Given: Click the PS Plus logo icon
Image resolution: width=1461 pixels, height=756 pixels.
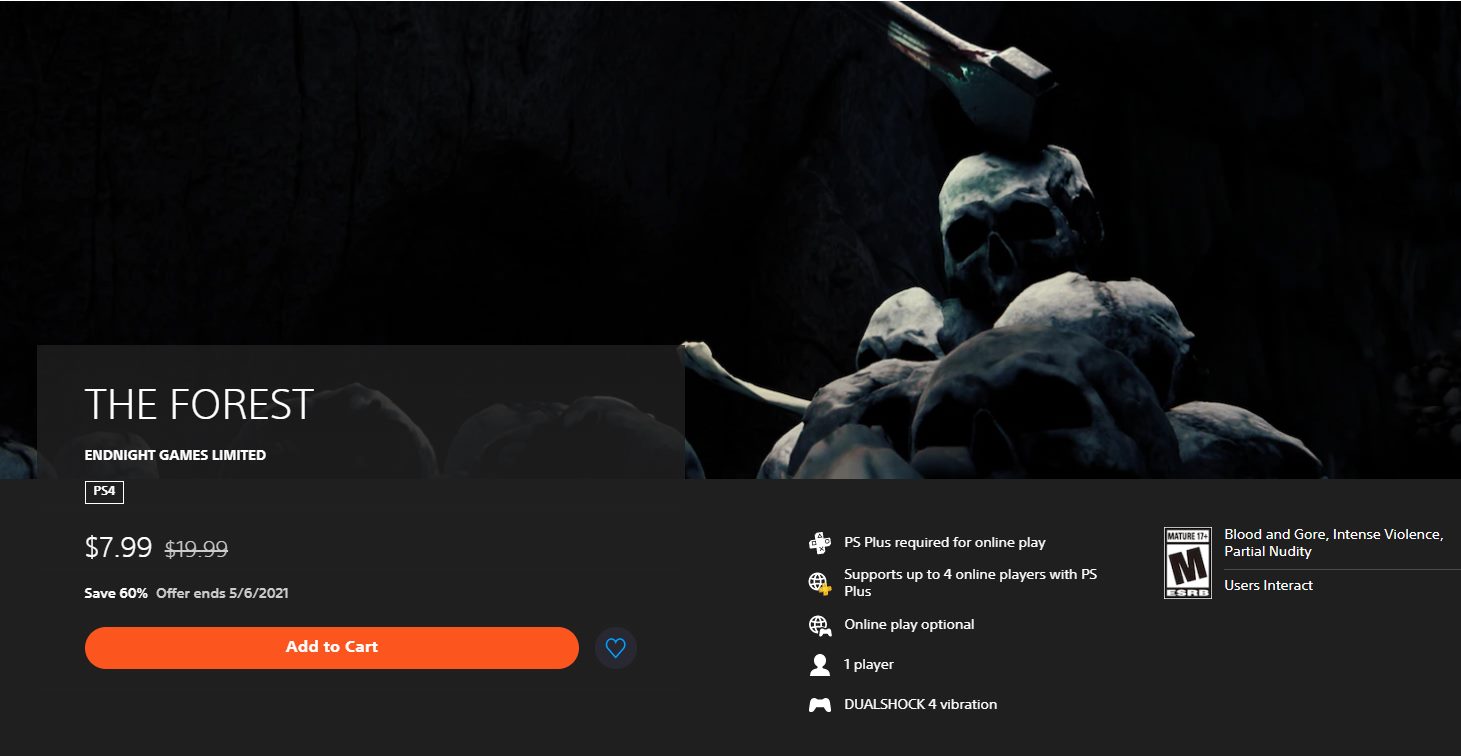Looking at the screenshot, I should pyautogui.click(x=819, y=543).
